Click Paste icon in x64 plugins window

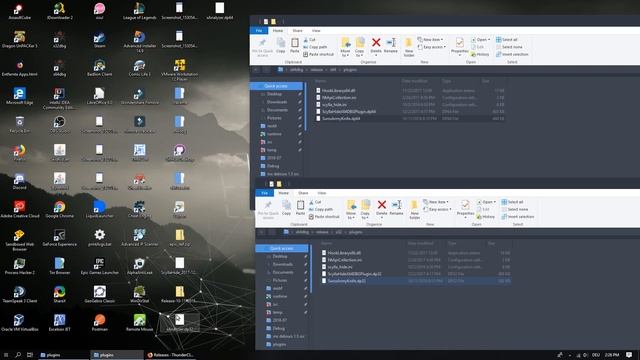pyautogui.click(x=295, y=45)
